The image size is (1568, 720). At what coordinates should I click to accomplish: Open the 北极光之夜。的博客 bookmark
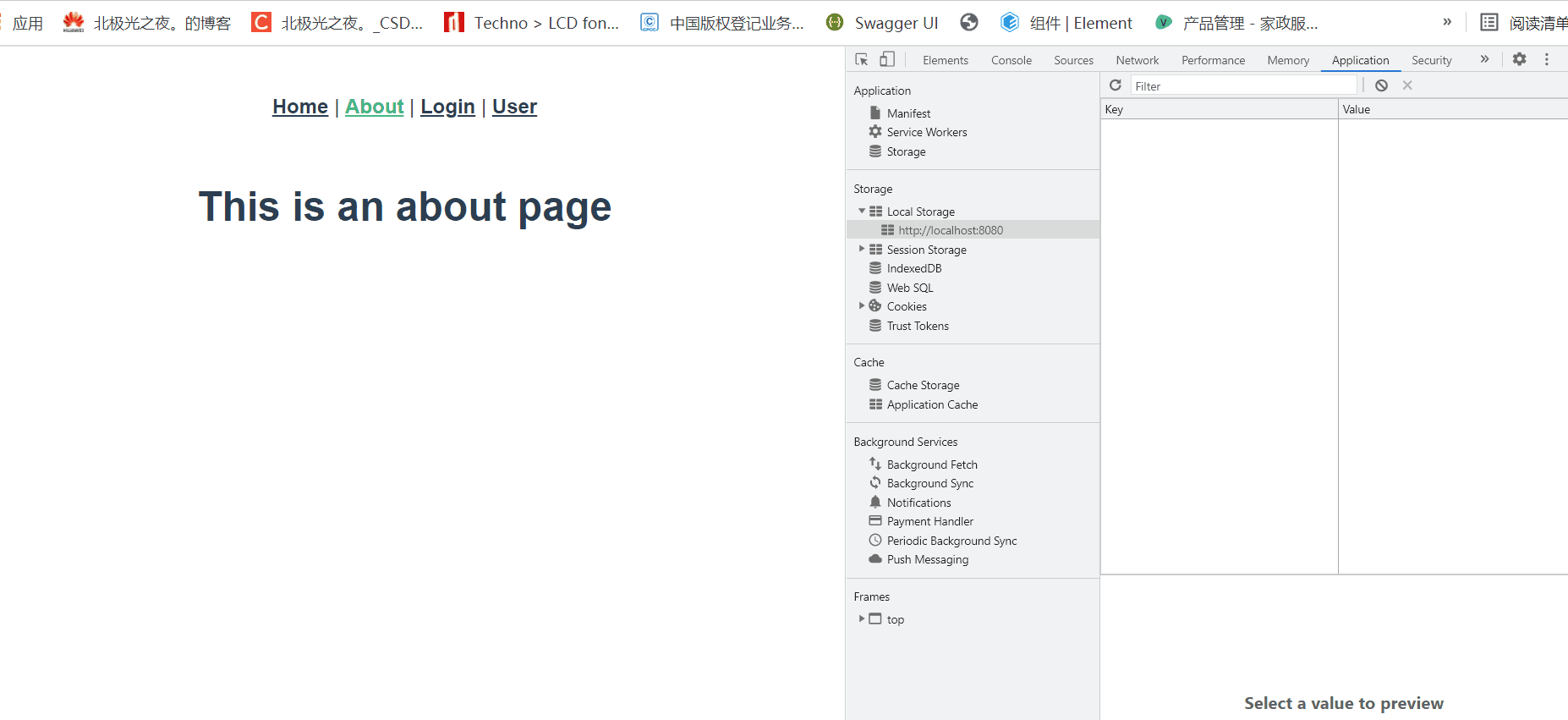tap(146, 23)
